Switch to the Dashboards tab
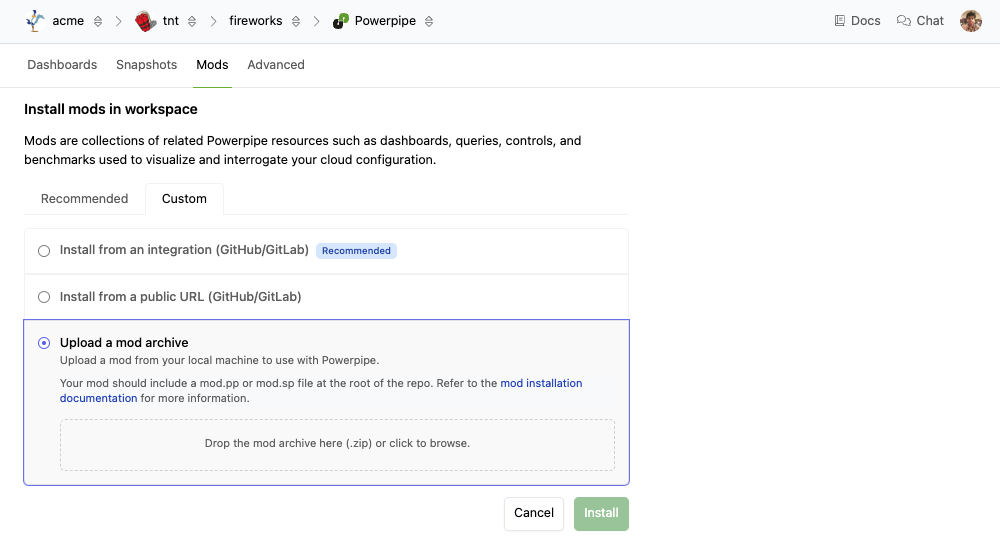Viewport: 1000px width, 551px height. pos(62,65)
